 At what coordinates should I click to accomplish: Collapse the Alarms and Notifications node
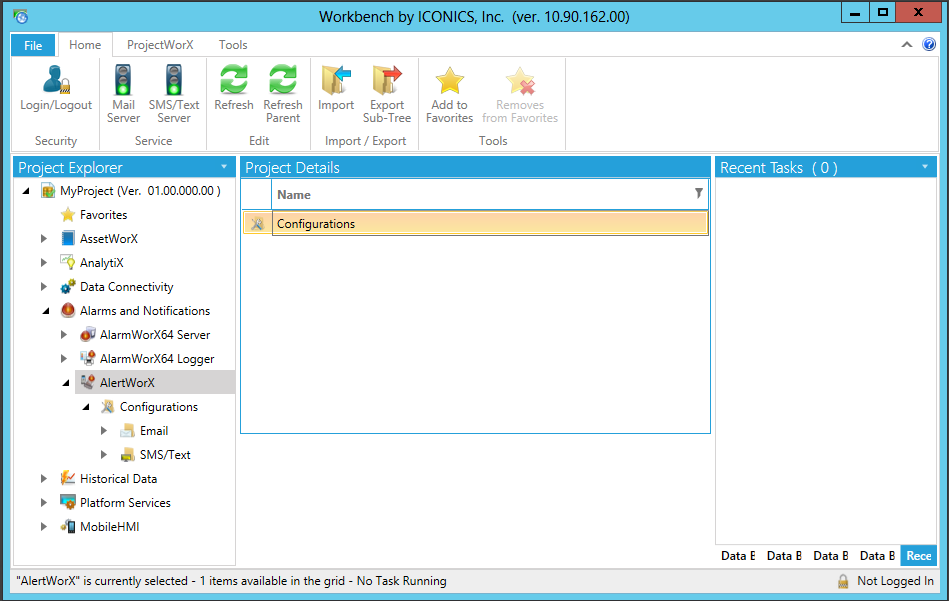[44, 311]
